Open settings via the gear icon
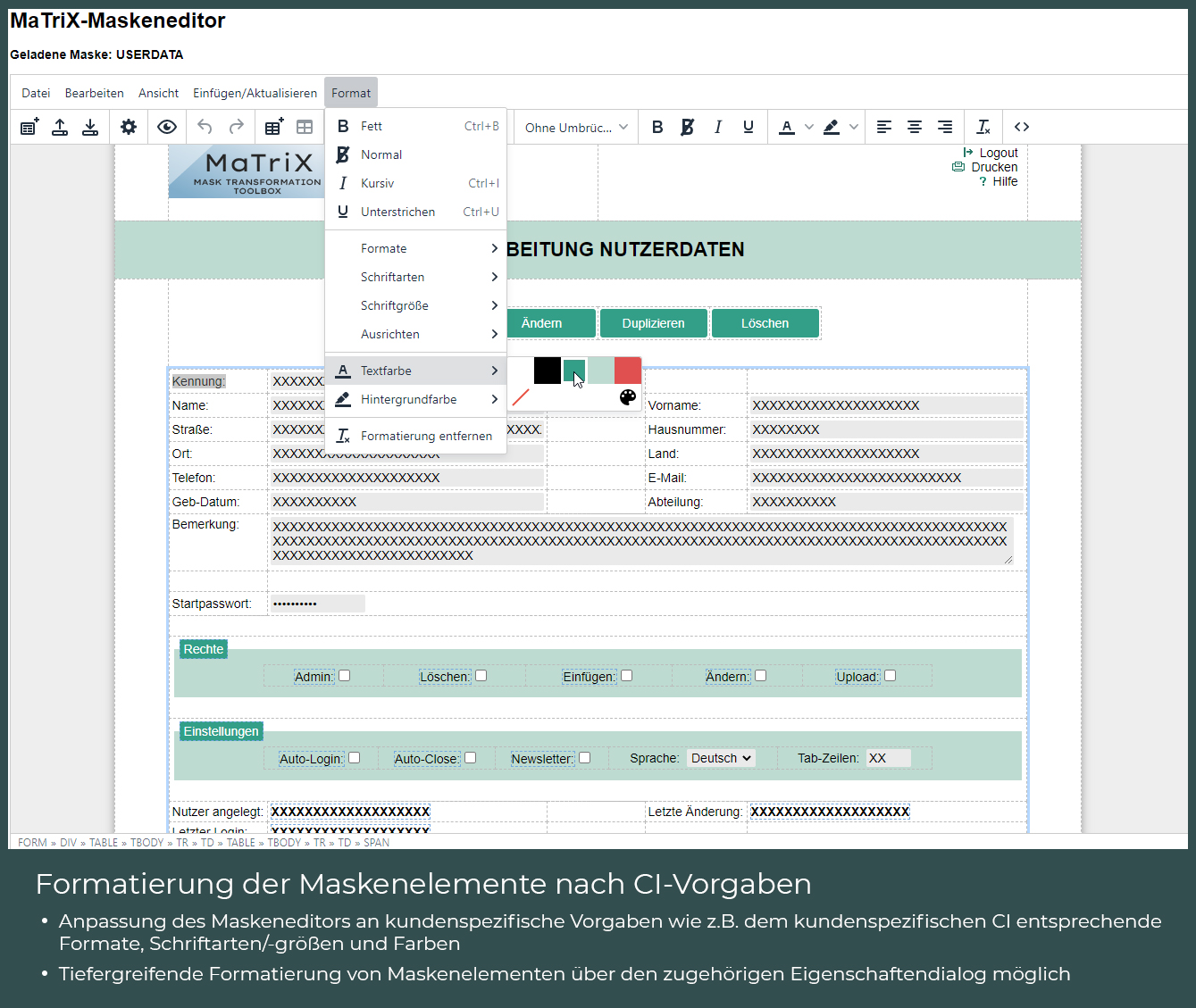The image size is (1196, 1008). pyautogui.click(x=129, y=128)
